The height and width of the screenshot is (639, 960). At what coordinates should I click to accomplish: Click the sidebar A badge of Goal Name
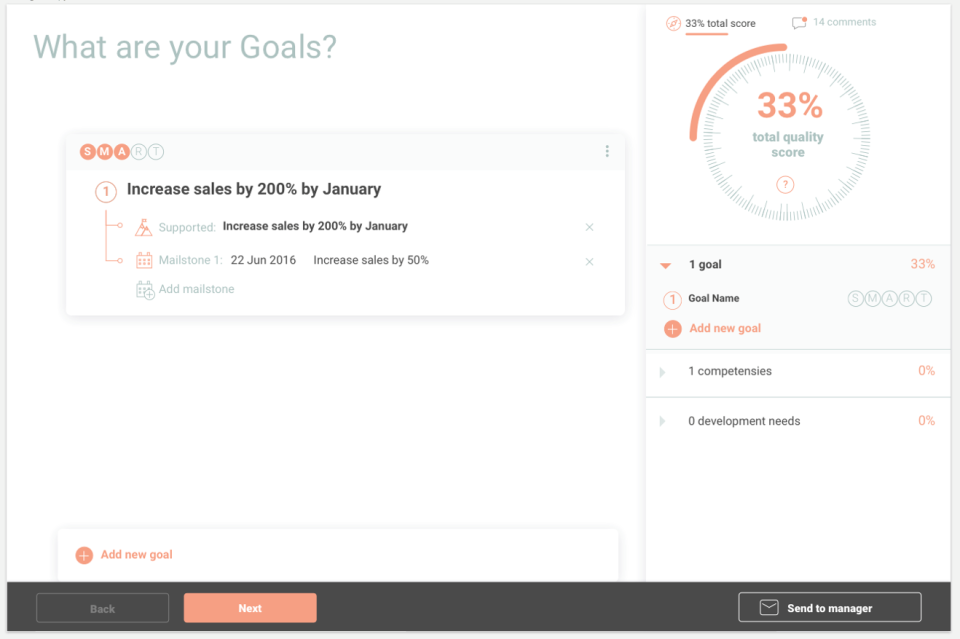point(890,298)
